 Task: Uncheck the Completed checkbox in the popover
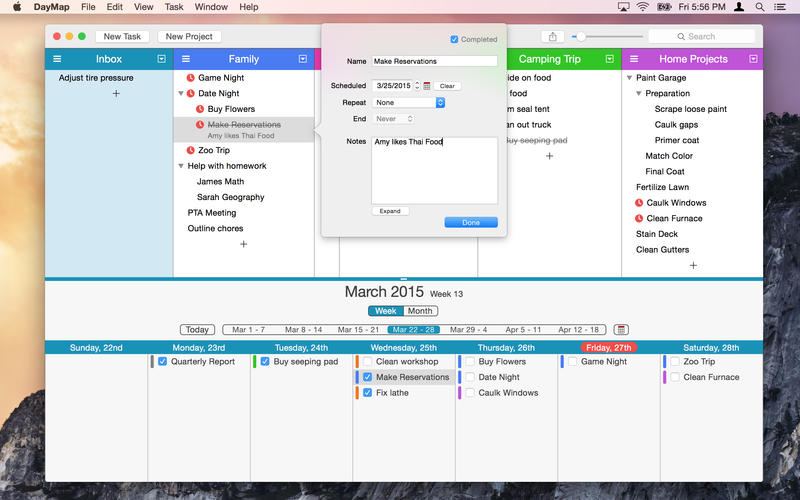pos(454,39)
